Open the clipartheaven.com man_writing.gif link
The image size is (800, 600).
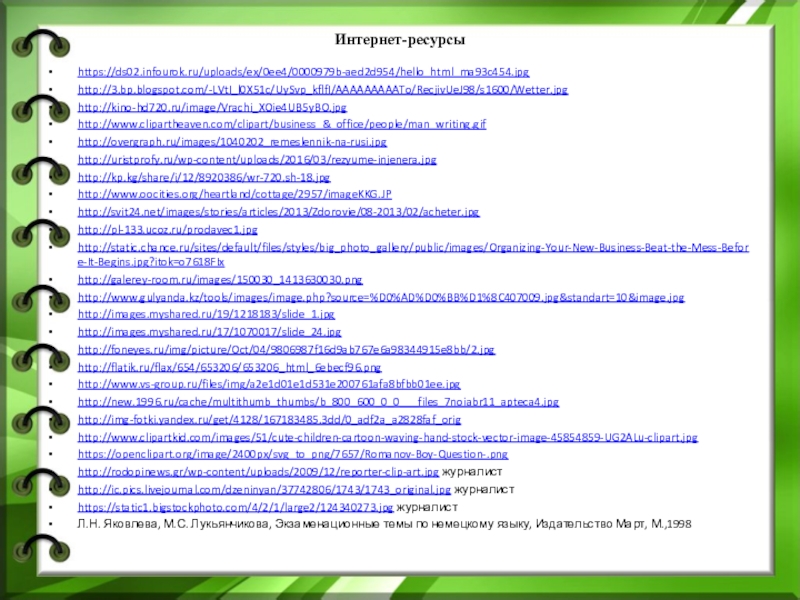click(x=282, y=124)
